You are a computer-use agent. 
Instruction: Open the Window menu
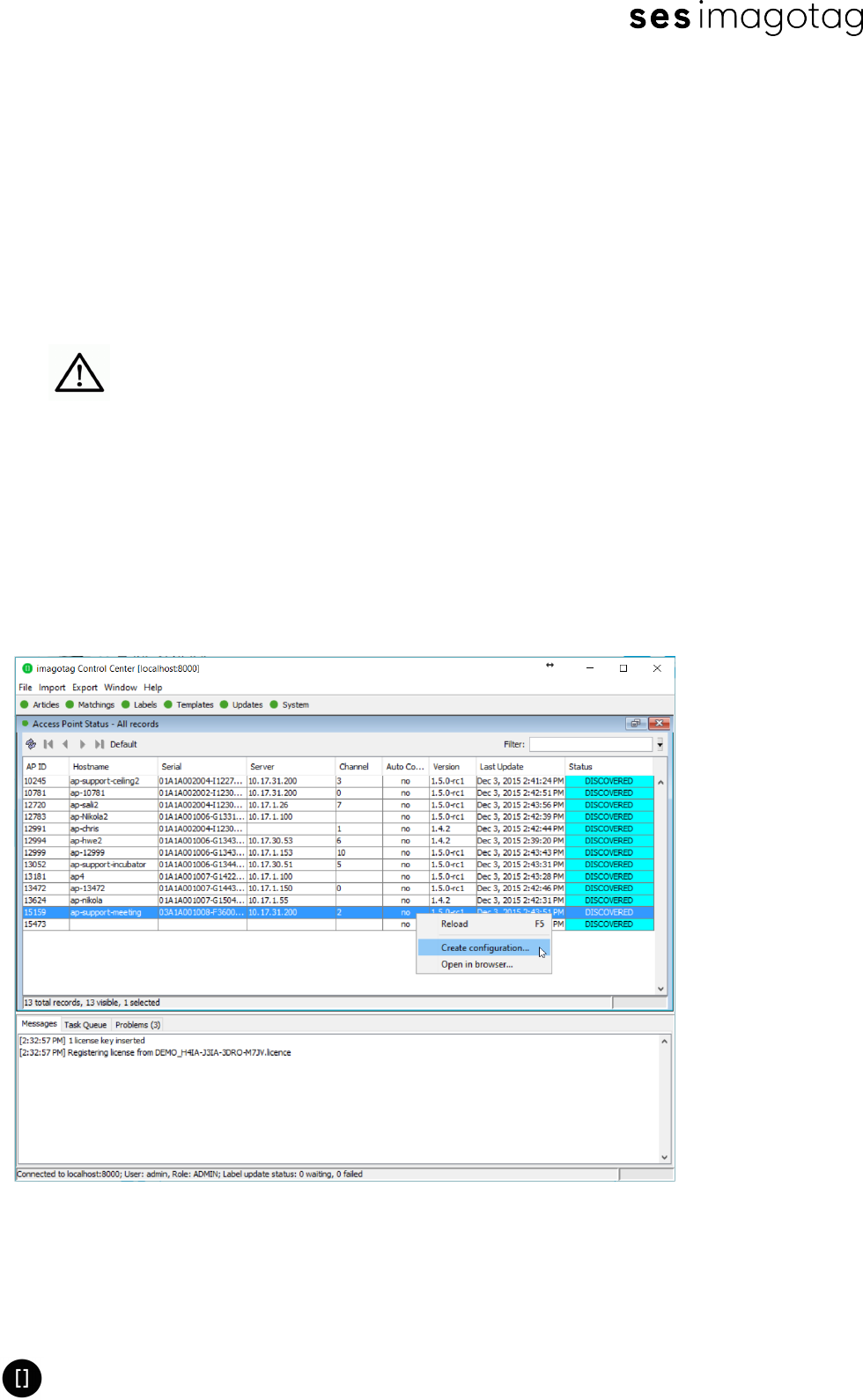click(121, 688)
